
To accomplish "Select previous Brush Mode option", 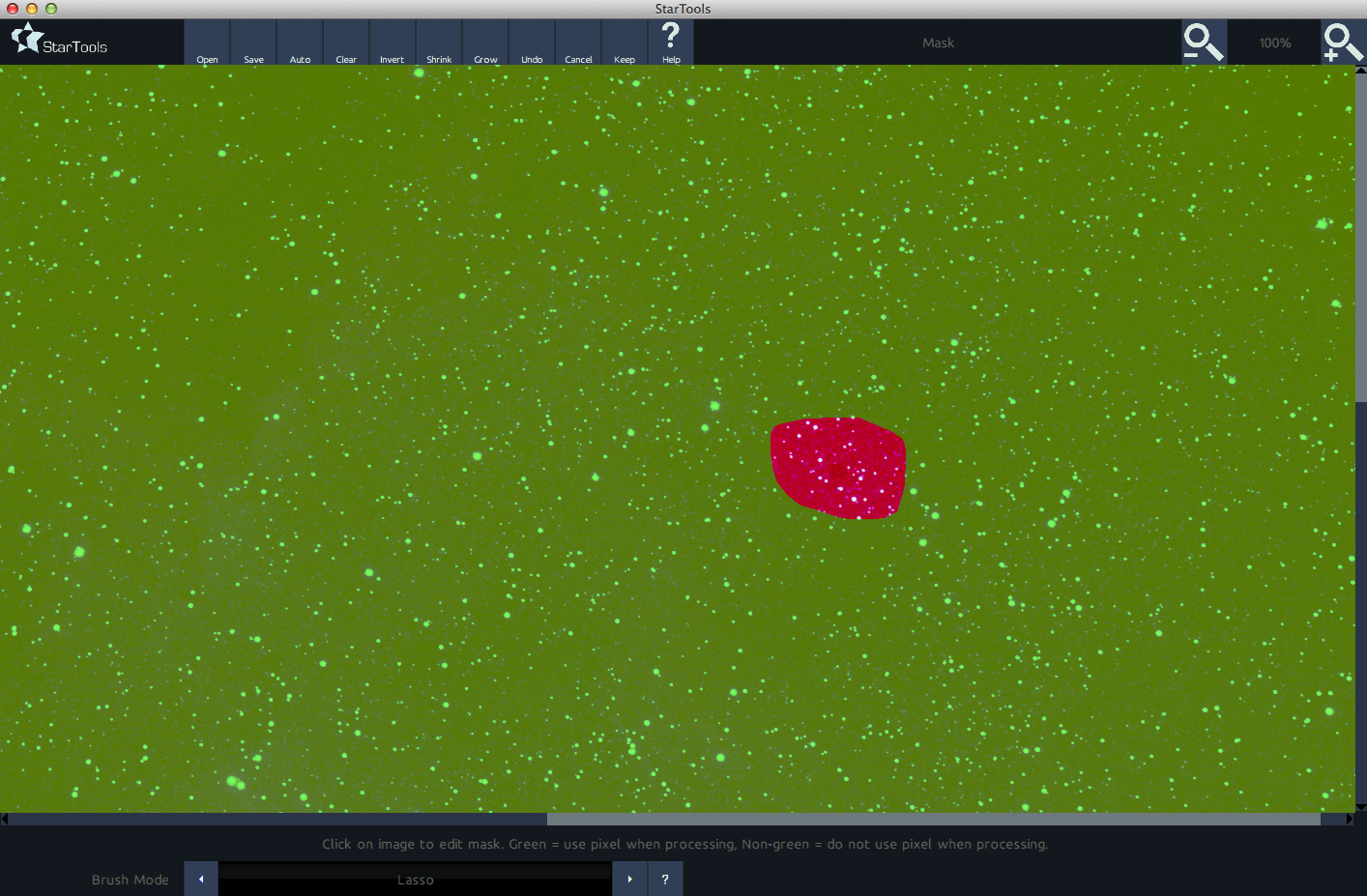I will click(200, 879).
